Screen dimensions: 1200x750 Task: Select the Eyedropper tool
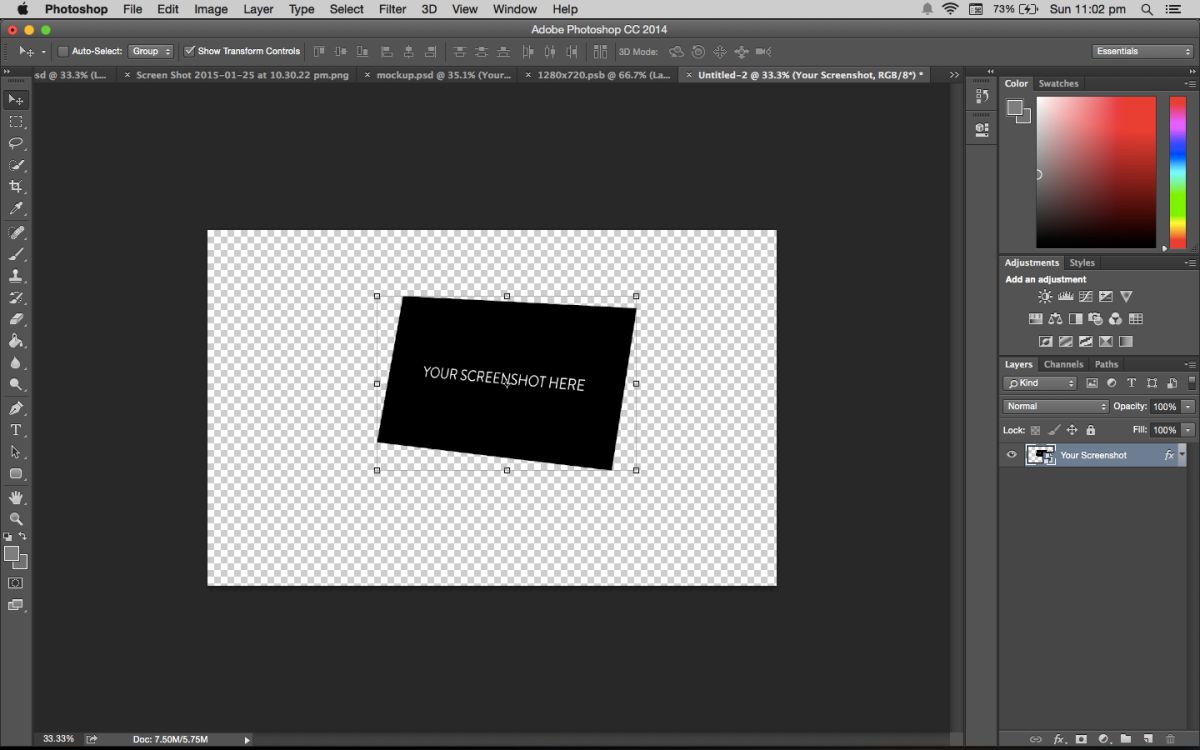(16, 209)
